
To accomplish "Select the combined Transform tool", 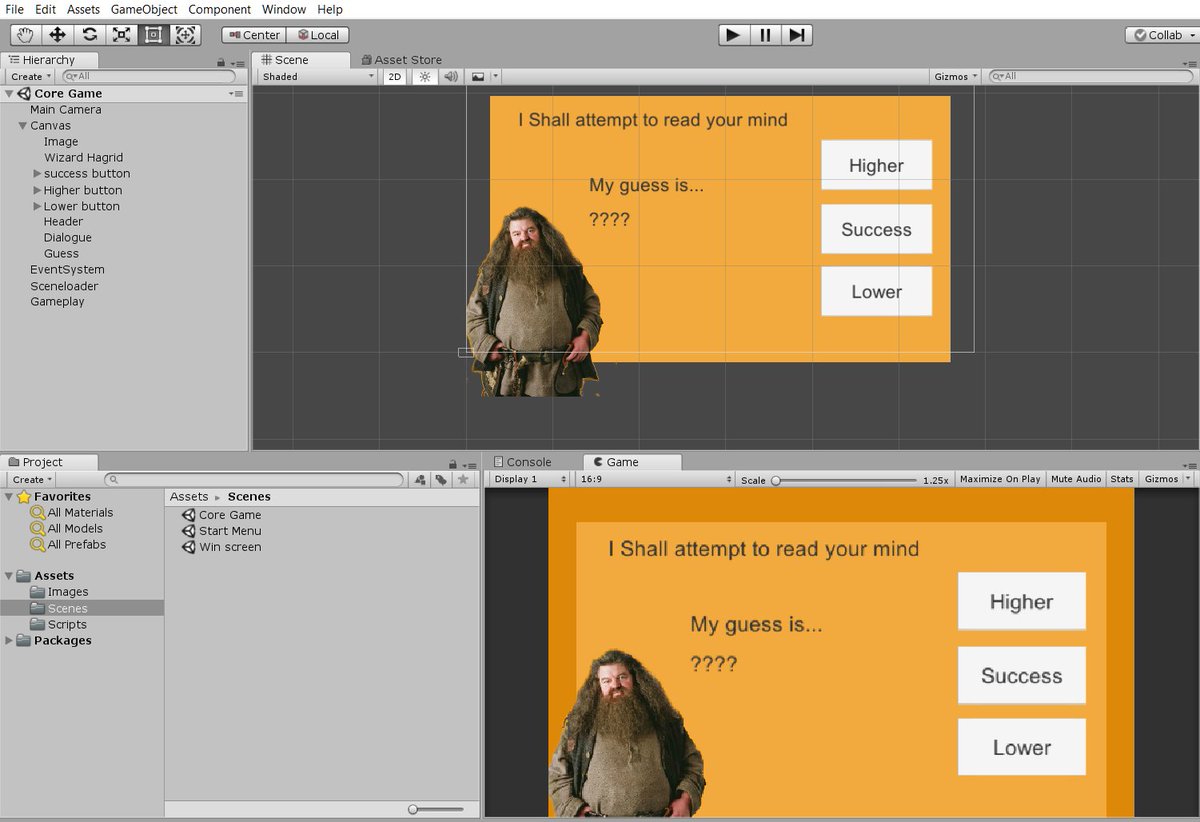I will click(x=185, y=35).
